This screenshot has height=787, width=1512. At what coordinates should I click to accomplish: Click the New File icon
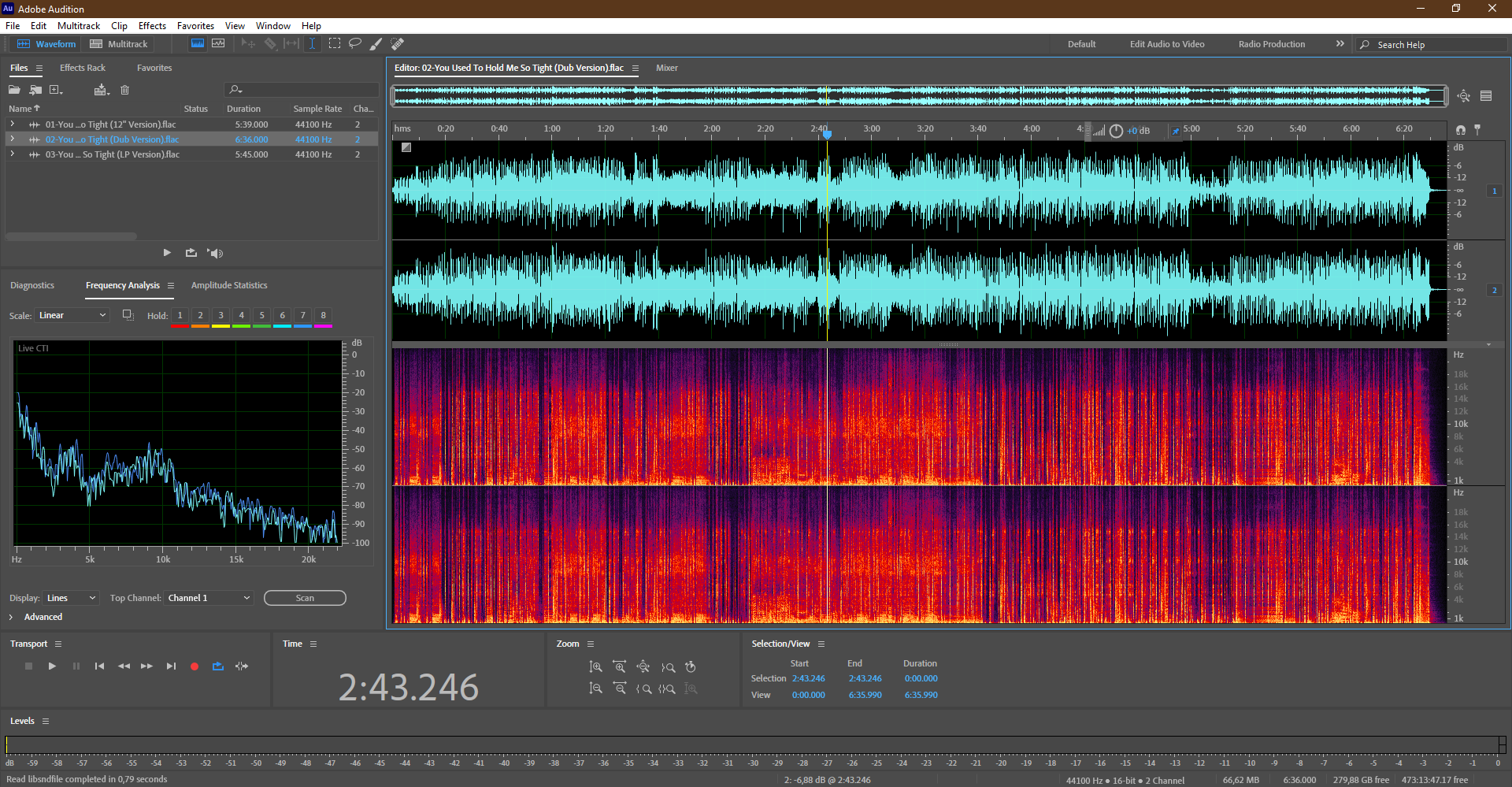coord(57,90)
